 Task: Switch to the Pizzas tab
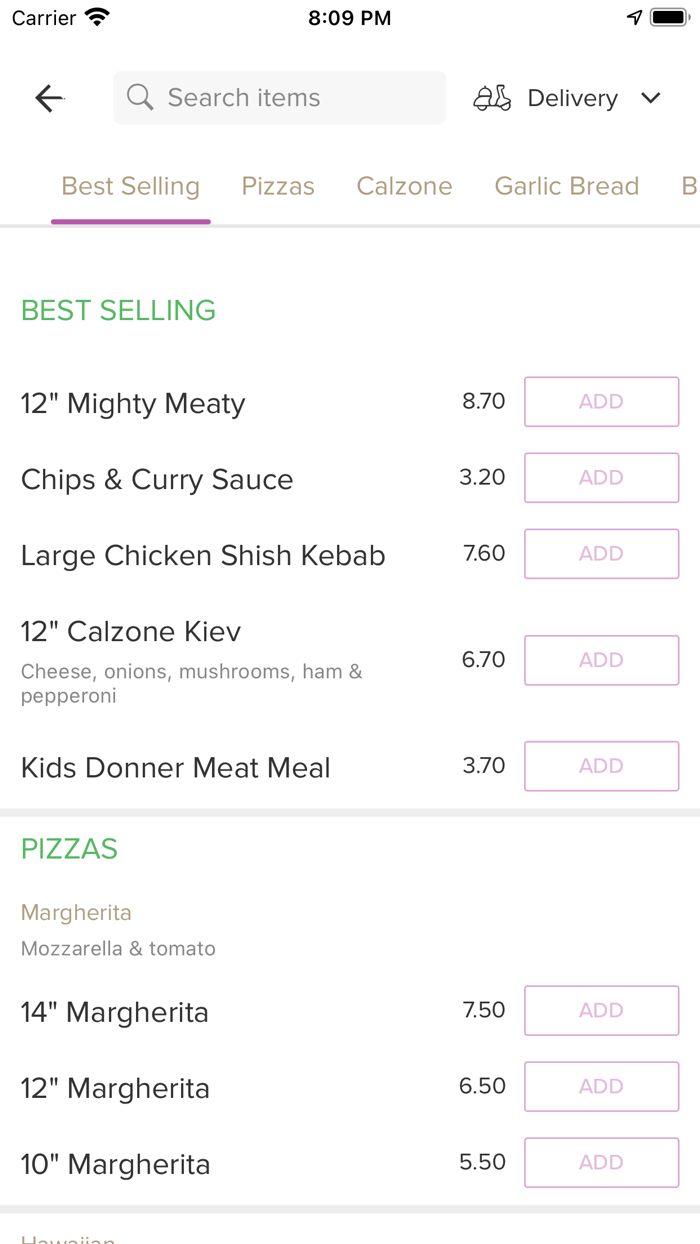coord(277,186)
